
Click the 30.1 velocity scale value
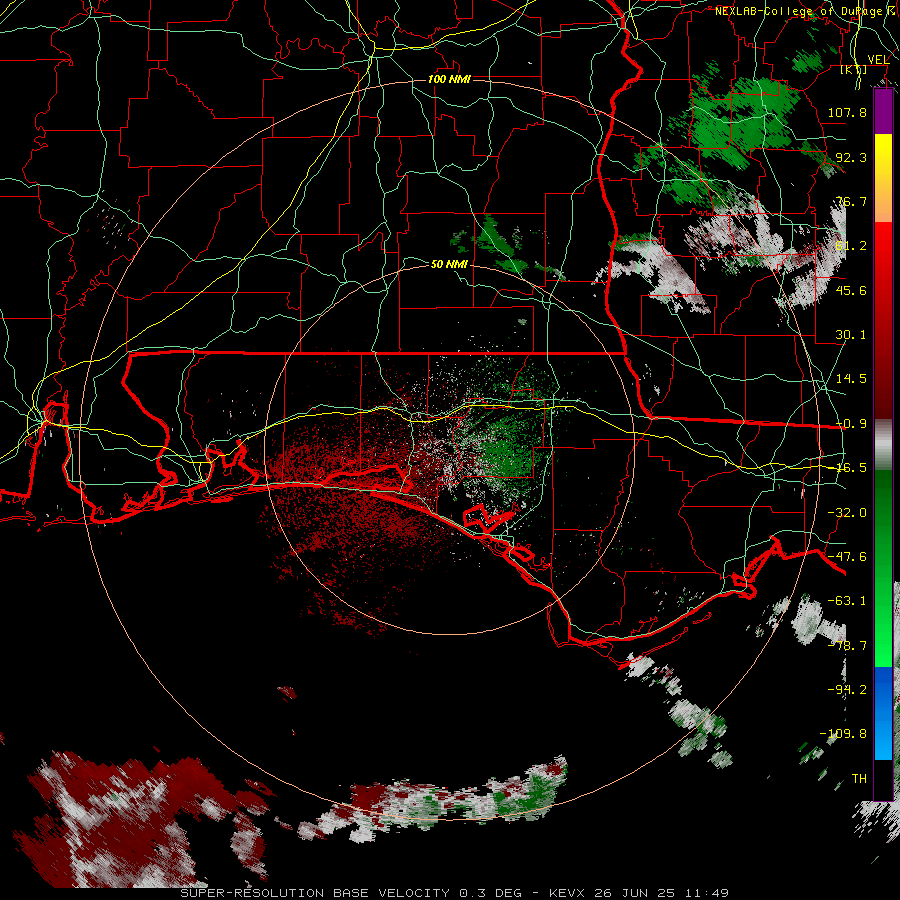851,335
